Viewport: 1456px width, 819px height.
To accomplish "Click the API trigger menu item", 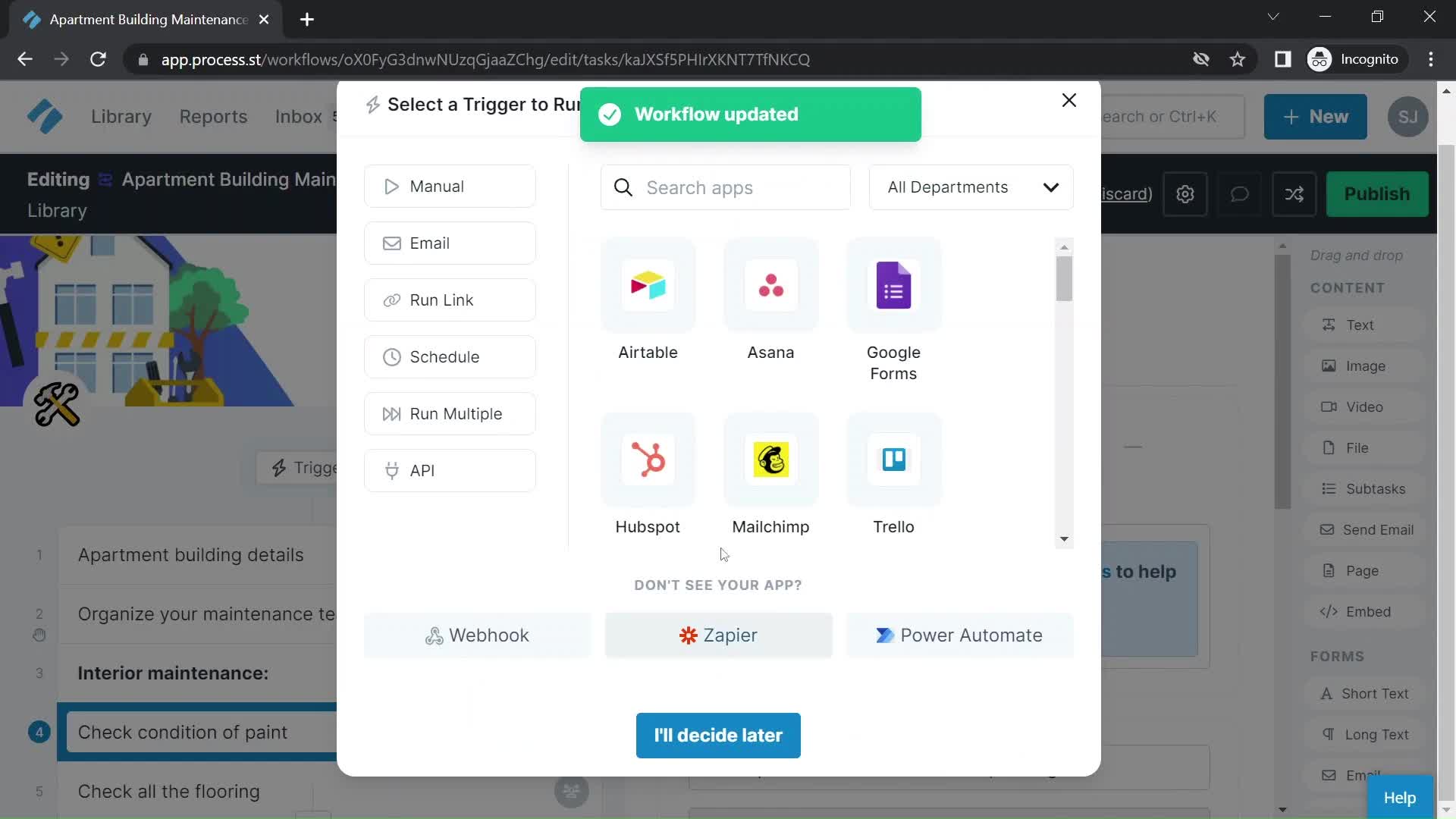I will [451, 470].
